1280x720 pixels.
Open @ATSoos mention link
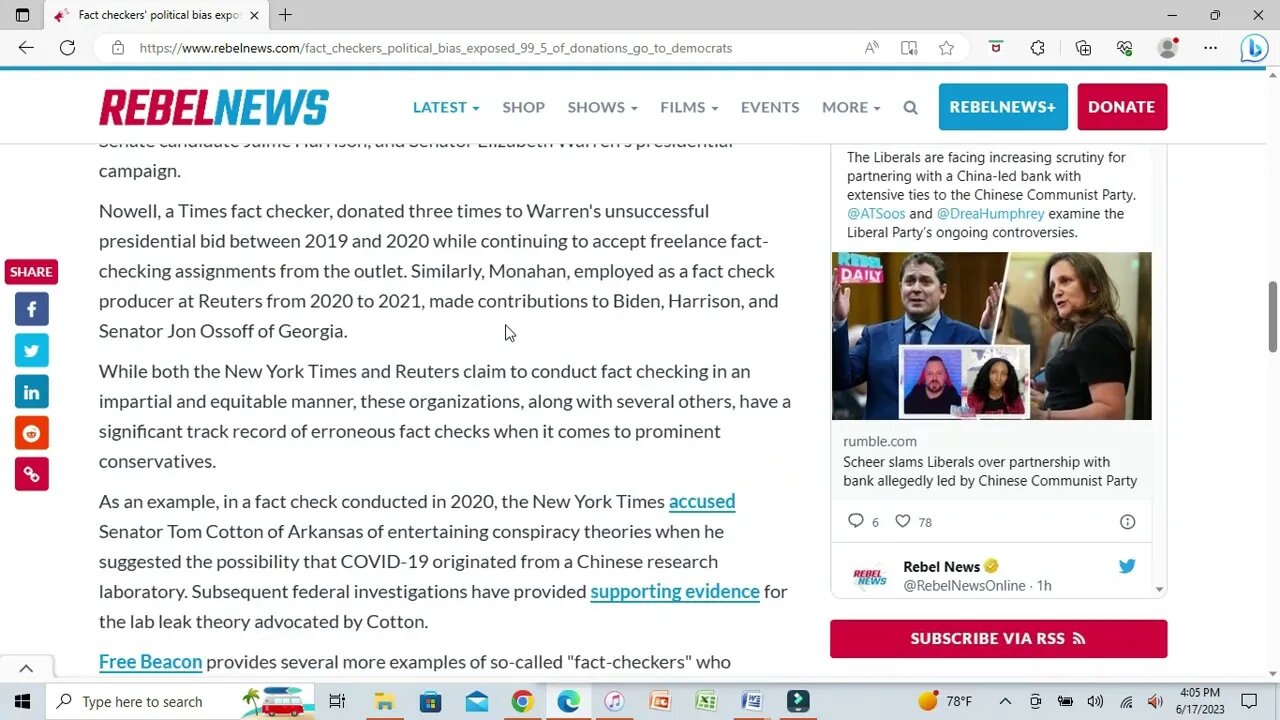tap(875, 213)
